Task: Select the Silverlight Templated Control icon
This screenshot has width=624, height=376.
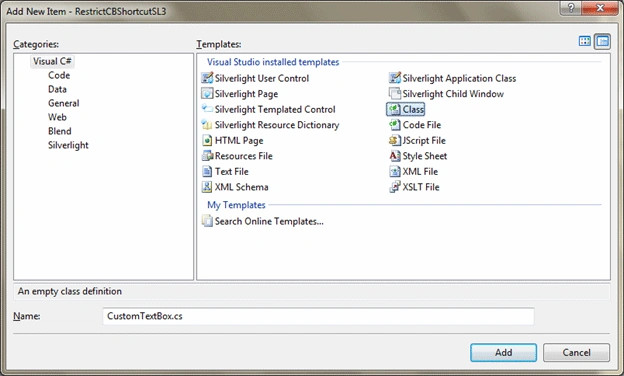Action: tap(207, 109)
